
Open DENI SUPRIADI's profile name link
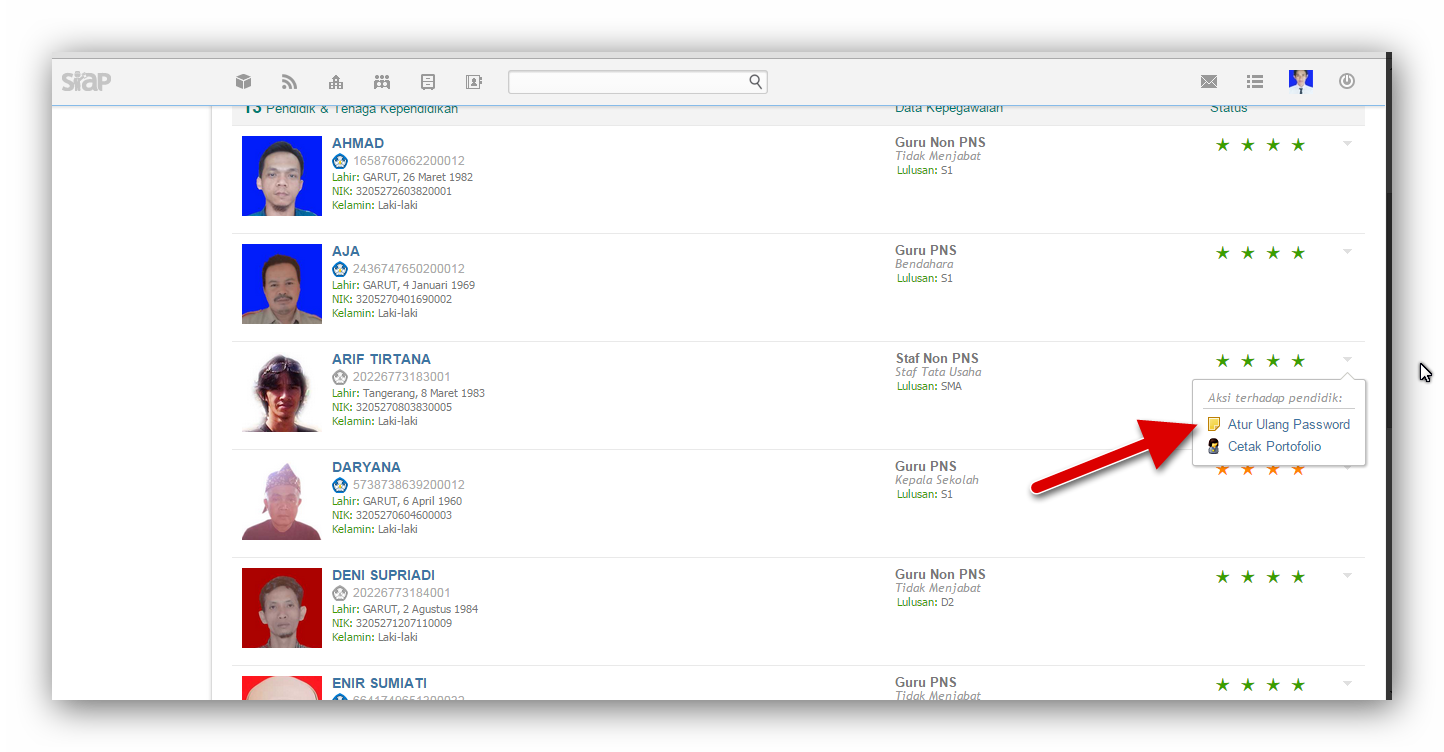point(383,575)
